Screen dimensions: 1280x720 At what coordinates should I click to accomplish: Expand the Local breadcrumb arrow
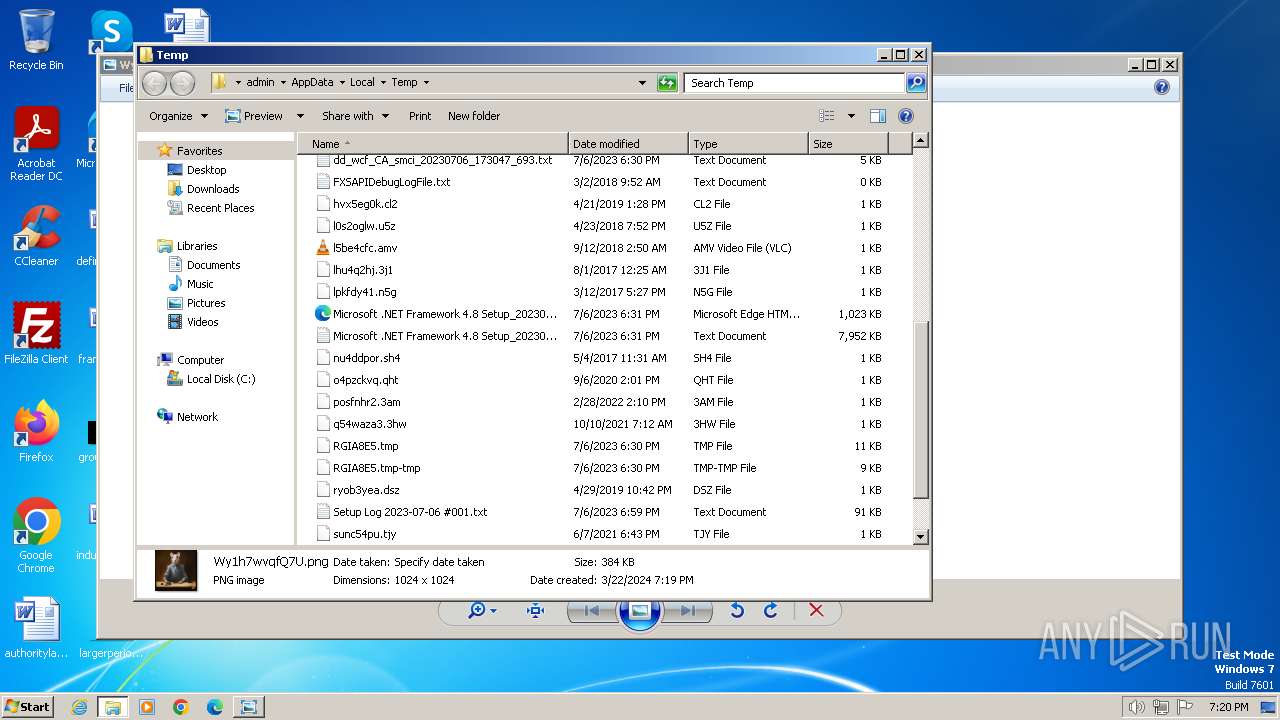coord(383,83)
